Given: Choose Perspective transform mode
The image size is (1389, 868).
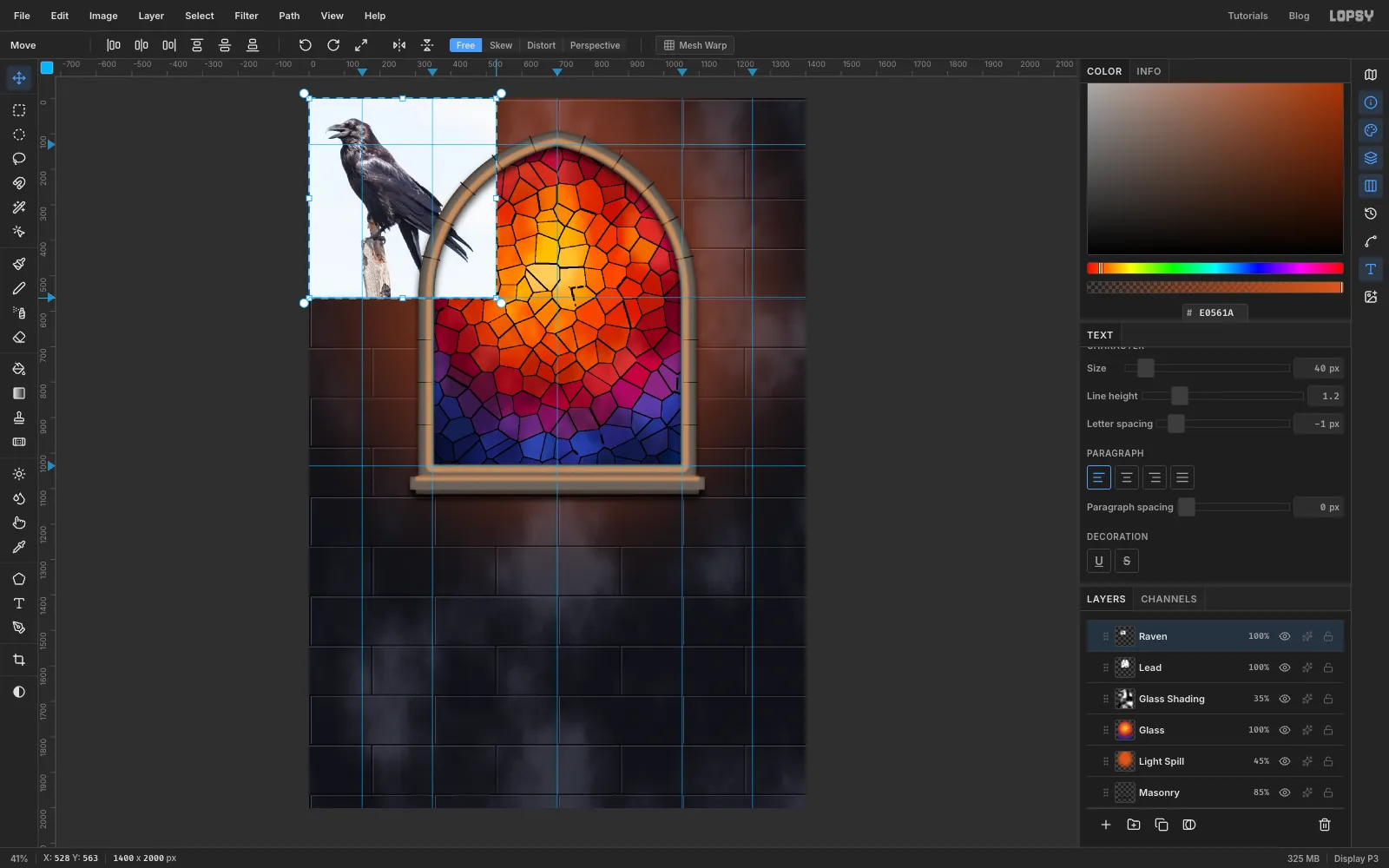Looking at the screenshot, I should click(595, 45).
